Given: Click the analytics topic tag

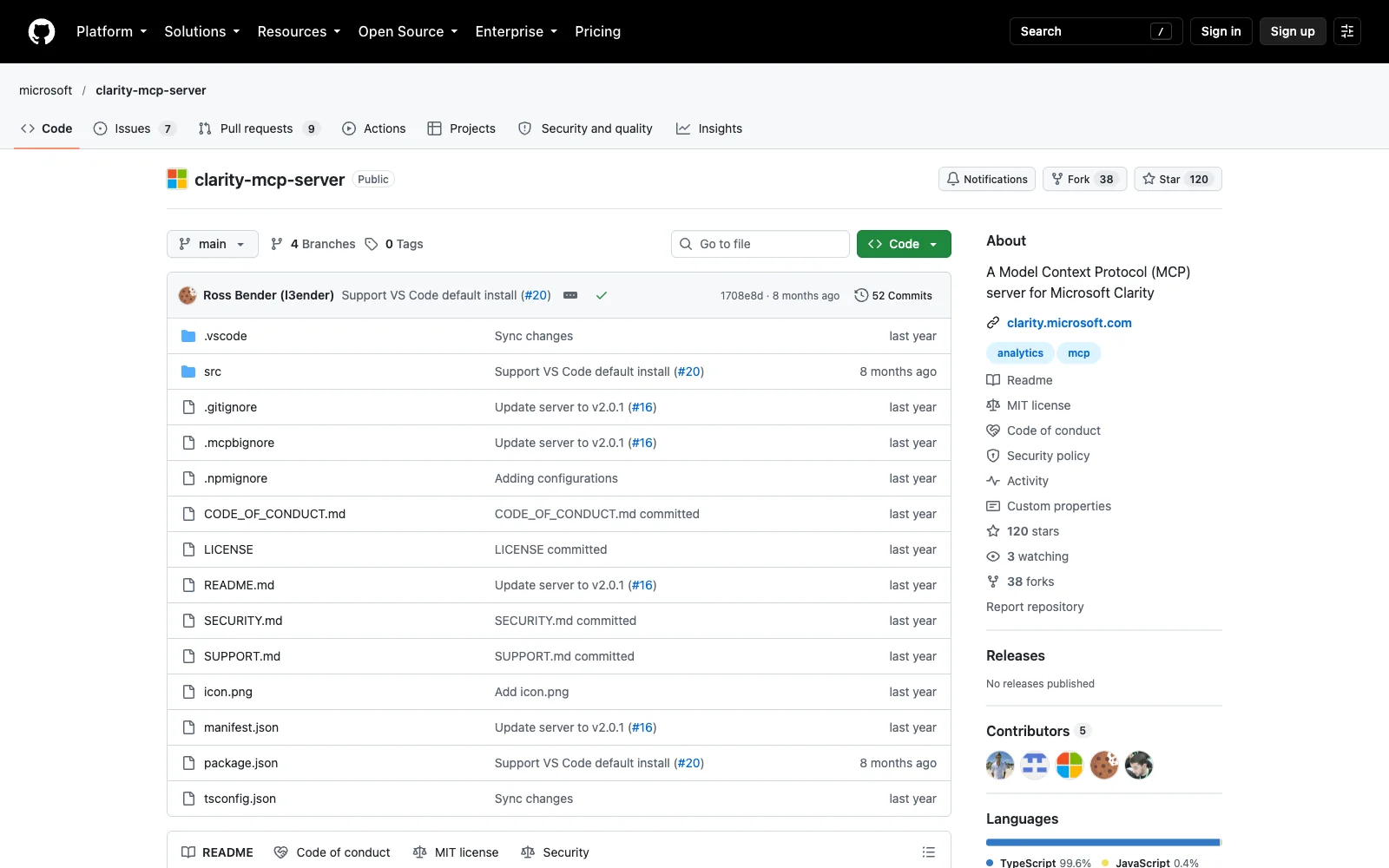Looking at the screenshot, I should [x=1020, y=353].
